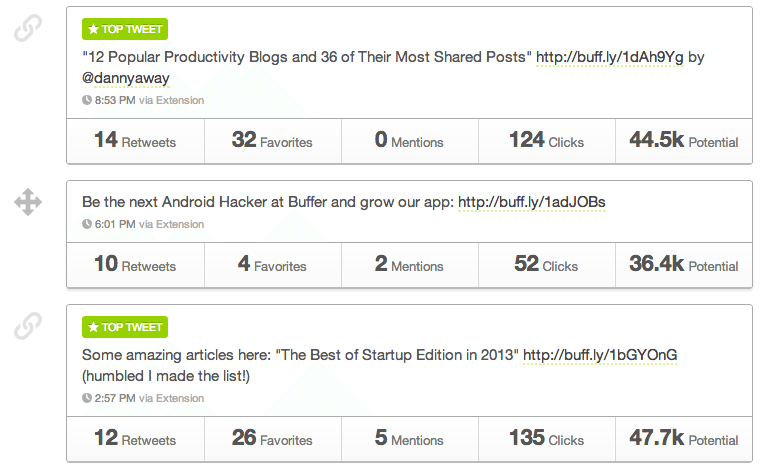View the 14 Retweets stat
The image size is (762, 469).
click(x=136, y=141)
